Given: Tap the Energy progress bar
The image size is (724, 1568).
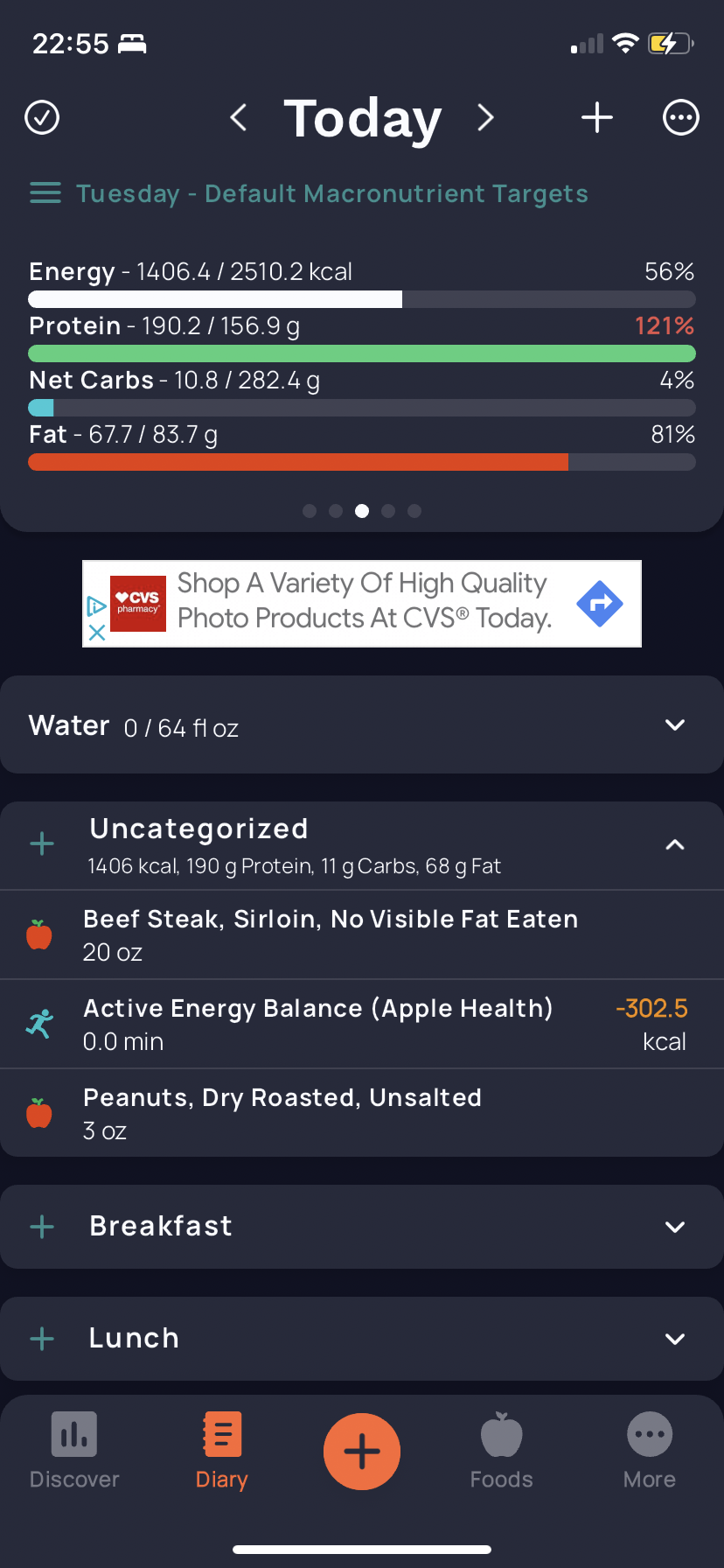Looking at the screenshot, I should pos(362,299).
